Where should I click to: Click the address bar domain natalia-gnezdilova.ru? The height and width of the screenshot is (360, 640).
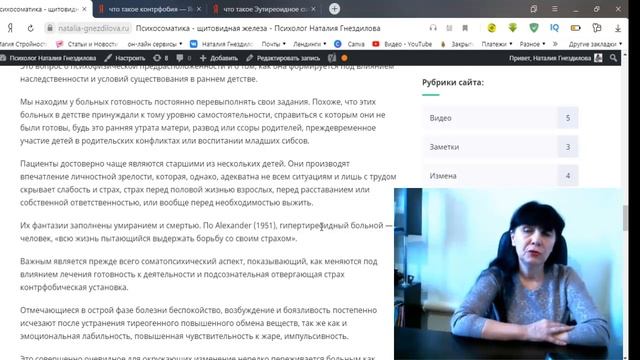(93, 28)
